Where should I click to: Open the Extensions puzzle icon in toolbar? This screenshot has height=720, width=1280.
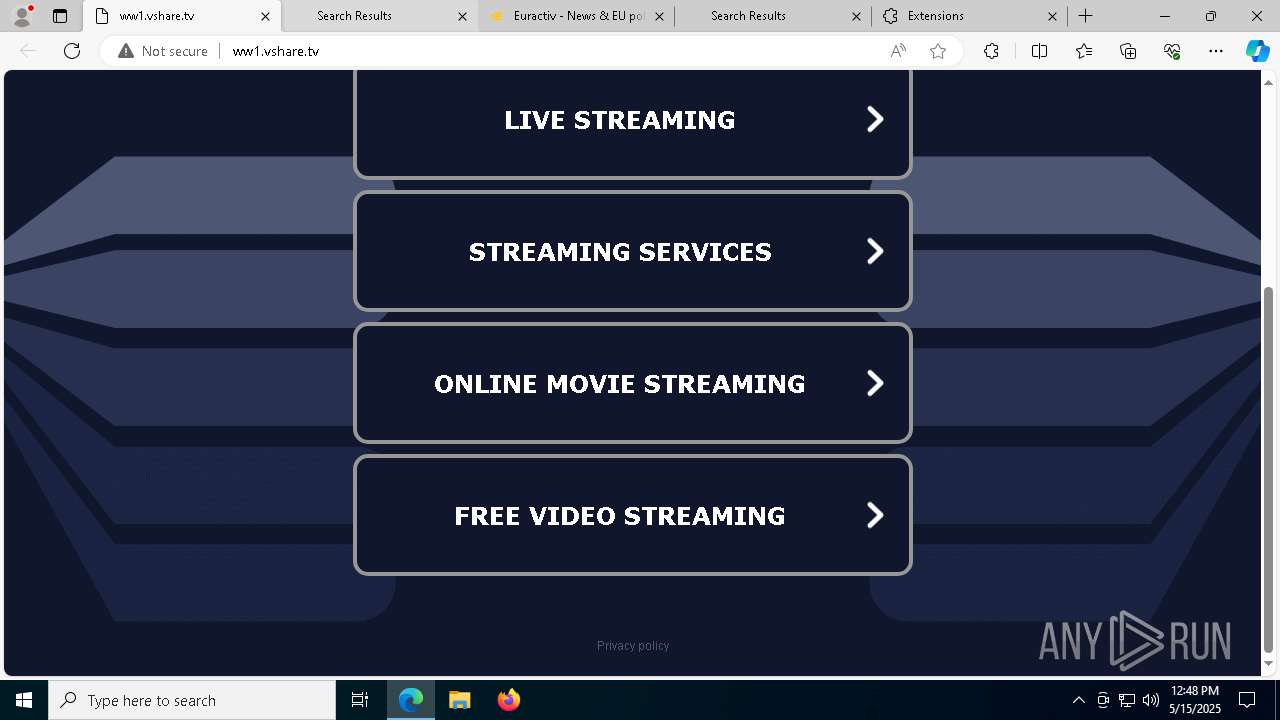pos(991,51)
